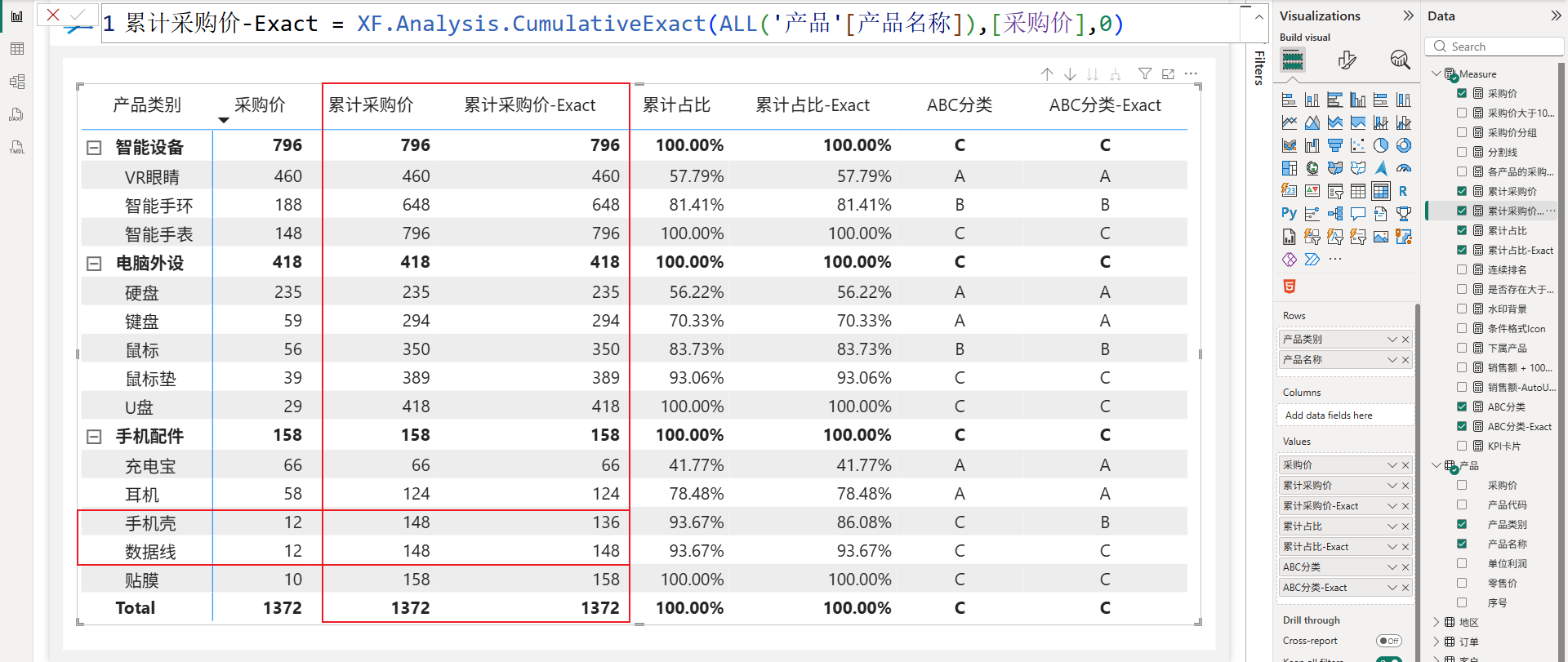Viewport: 1568px width, 662px height.
Task: Choose the Python visual icon
Action: point(1289,213)
